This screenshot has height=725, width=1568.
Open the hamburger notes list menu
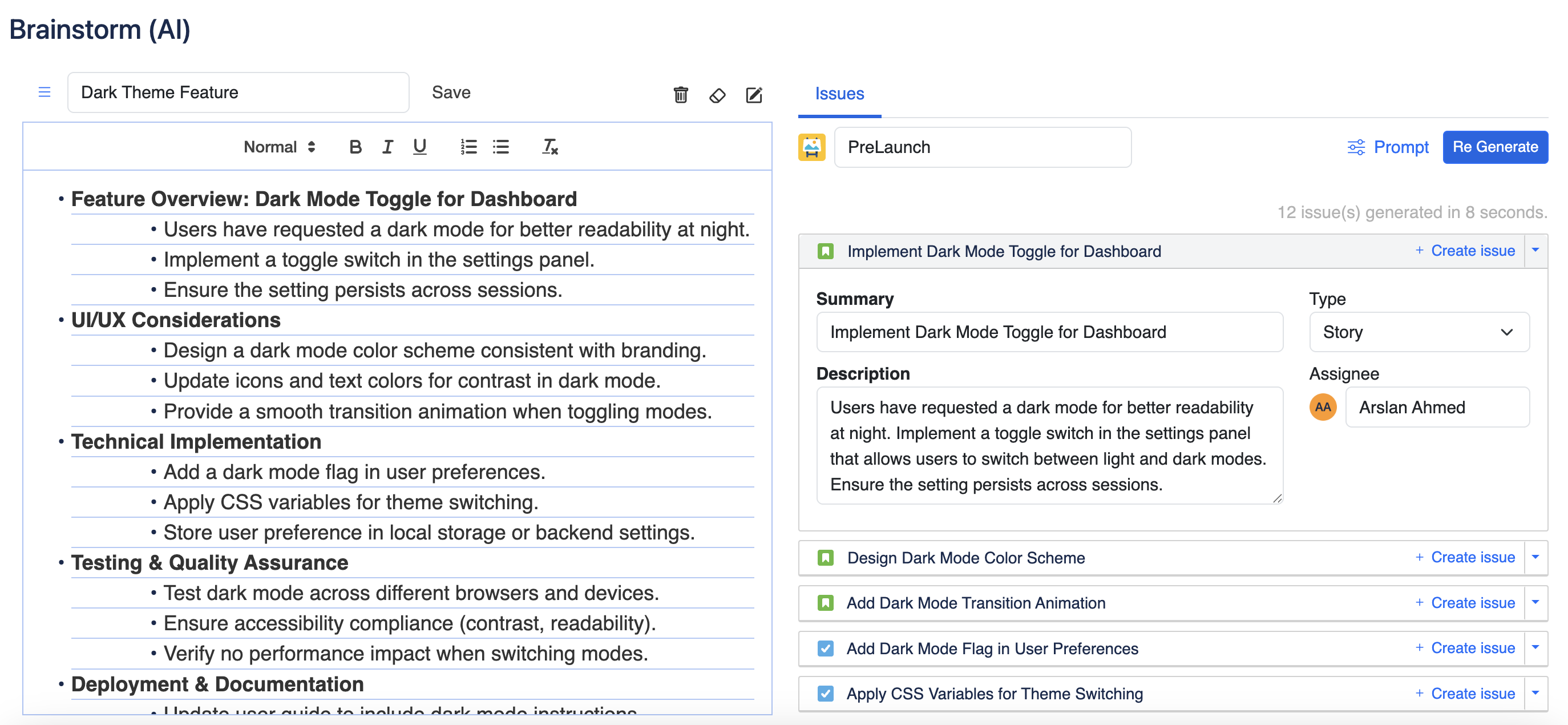[x=45, y=92]
